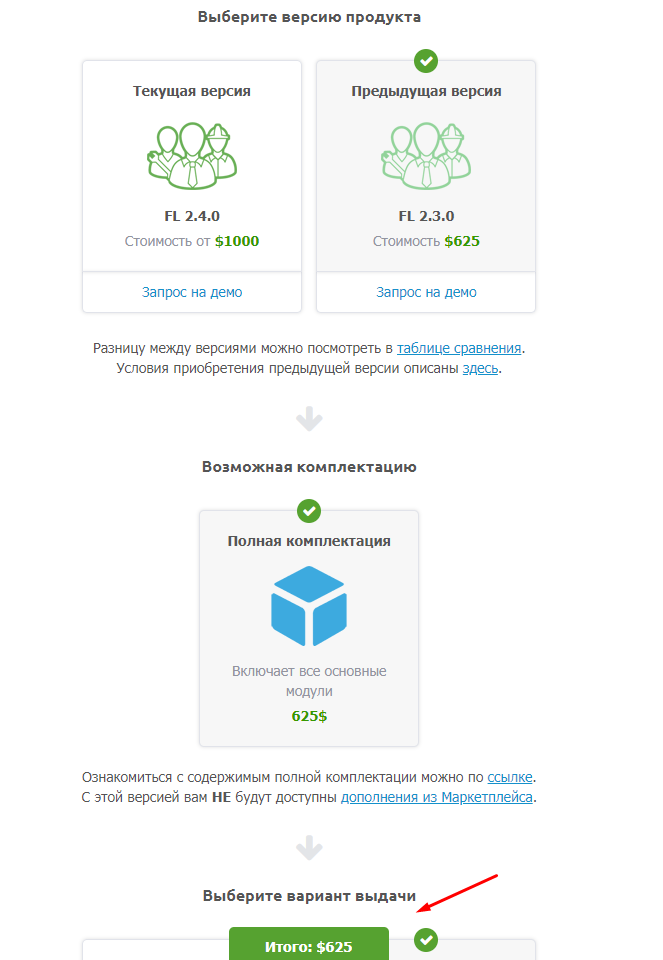Toggle checkmark next to Итого button
This screenshot has height=960, width=663.
pyautogui.click(x=426, y=940)
